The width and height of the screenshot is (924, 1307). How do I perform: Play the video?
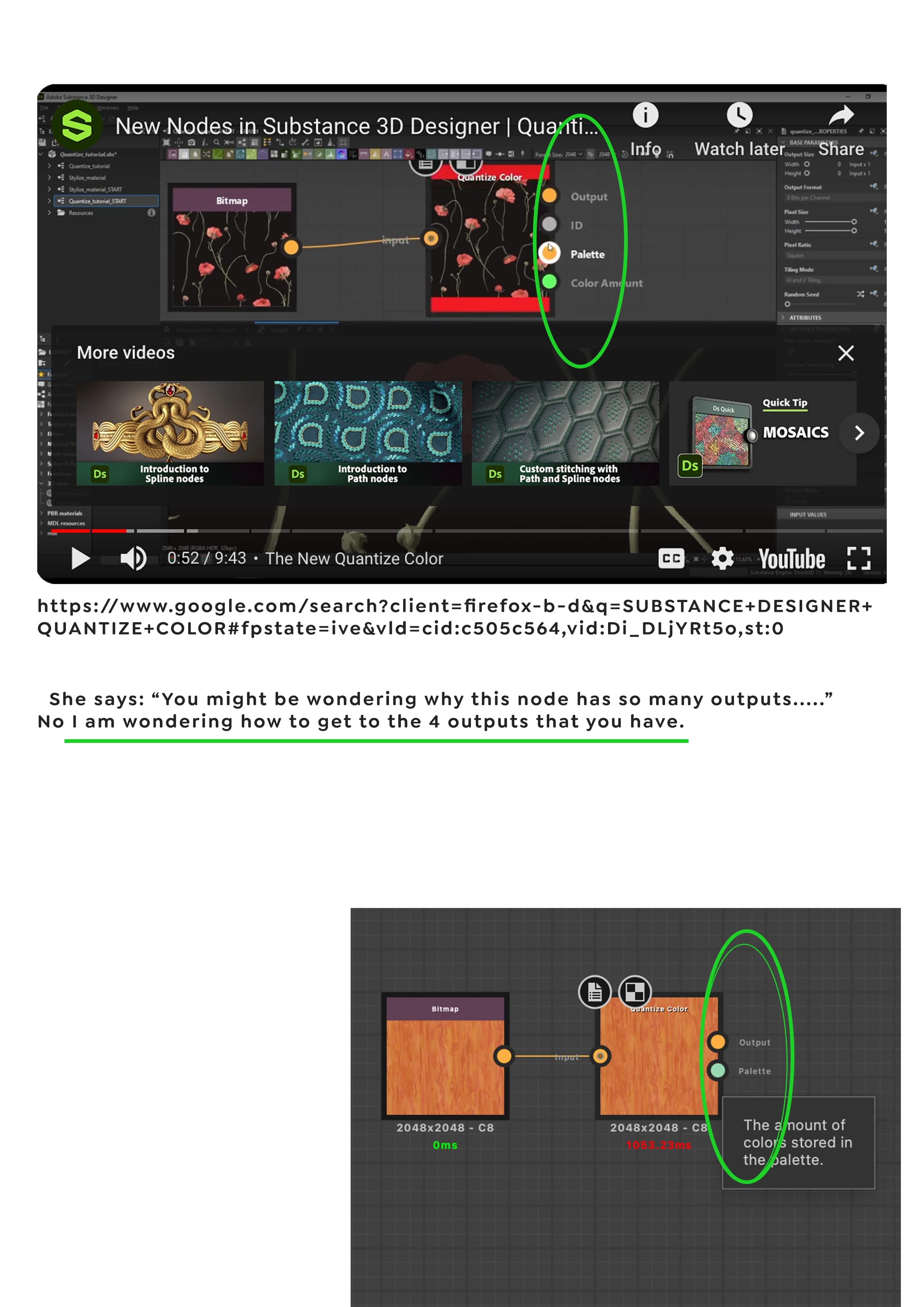tap(80, 558)
